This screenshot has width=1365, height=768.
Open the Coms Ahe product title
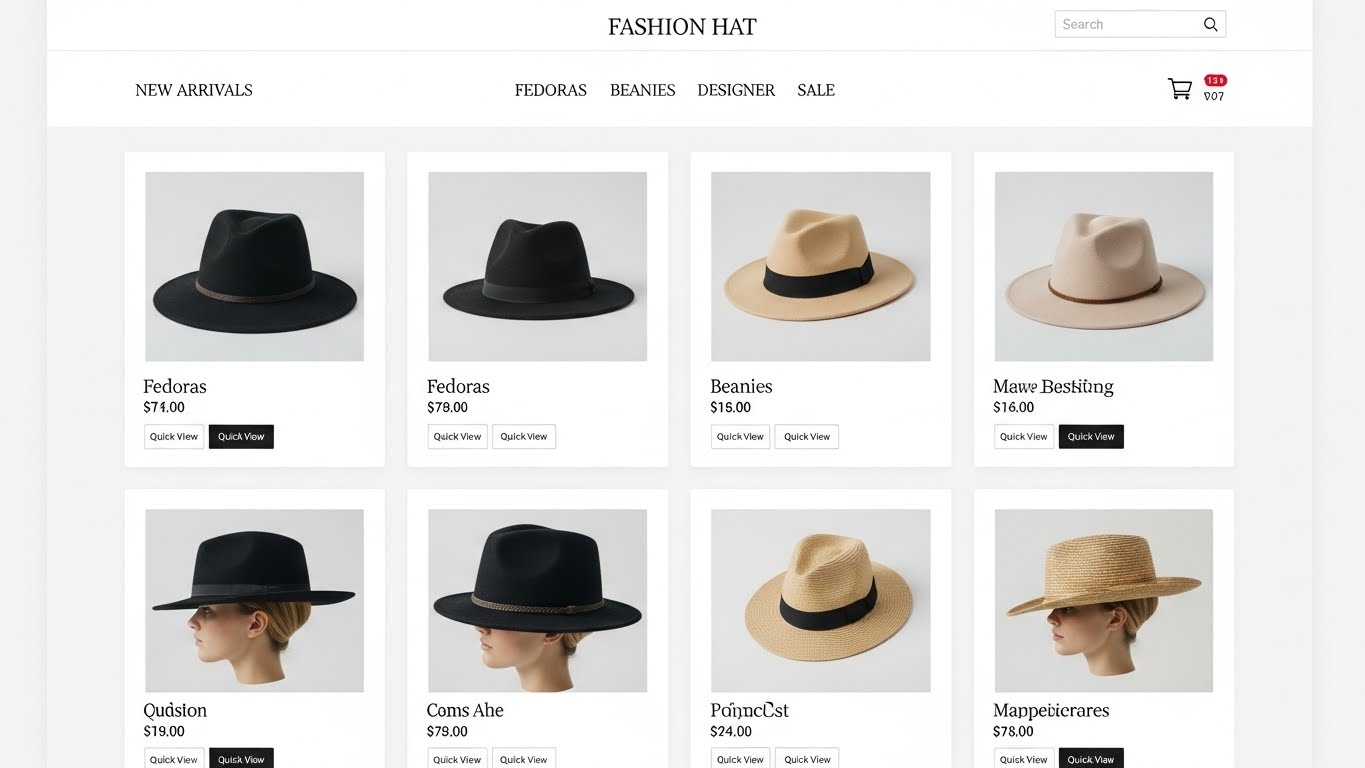(x=465, y=710)
